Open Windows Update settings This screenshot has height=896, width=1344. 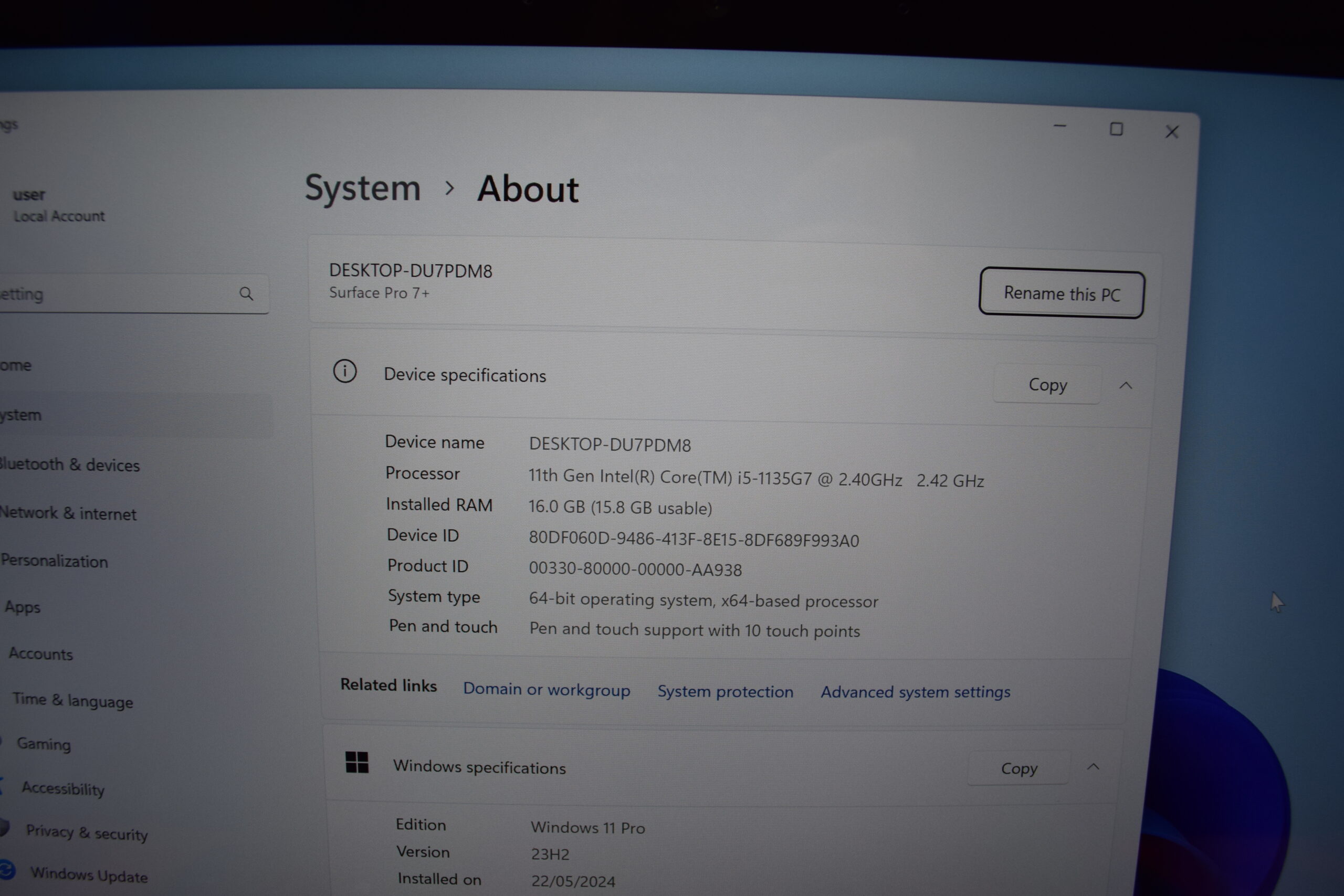[89, 874]
